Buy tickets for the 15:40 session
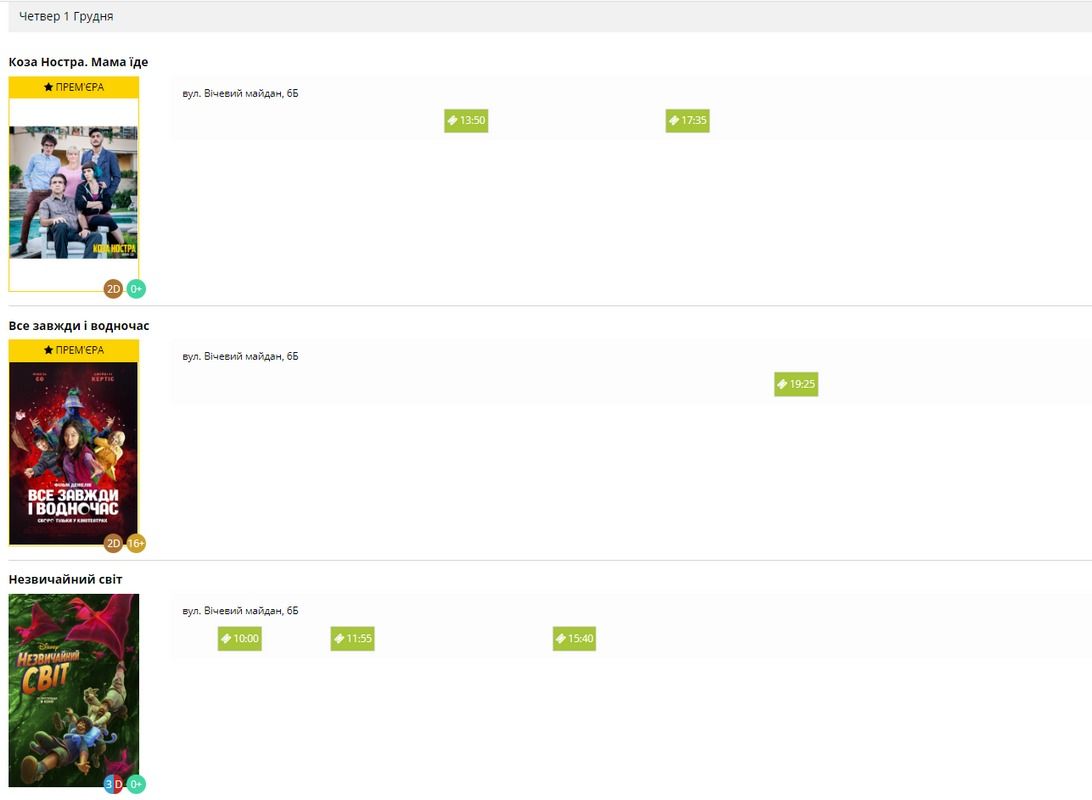1092x800 pixels. point(574,639)
